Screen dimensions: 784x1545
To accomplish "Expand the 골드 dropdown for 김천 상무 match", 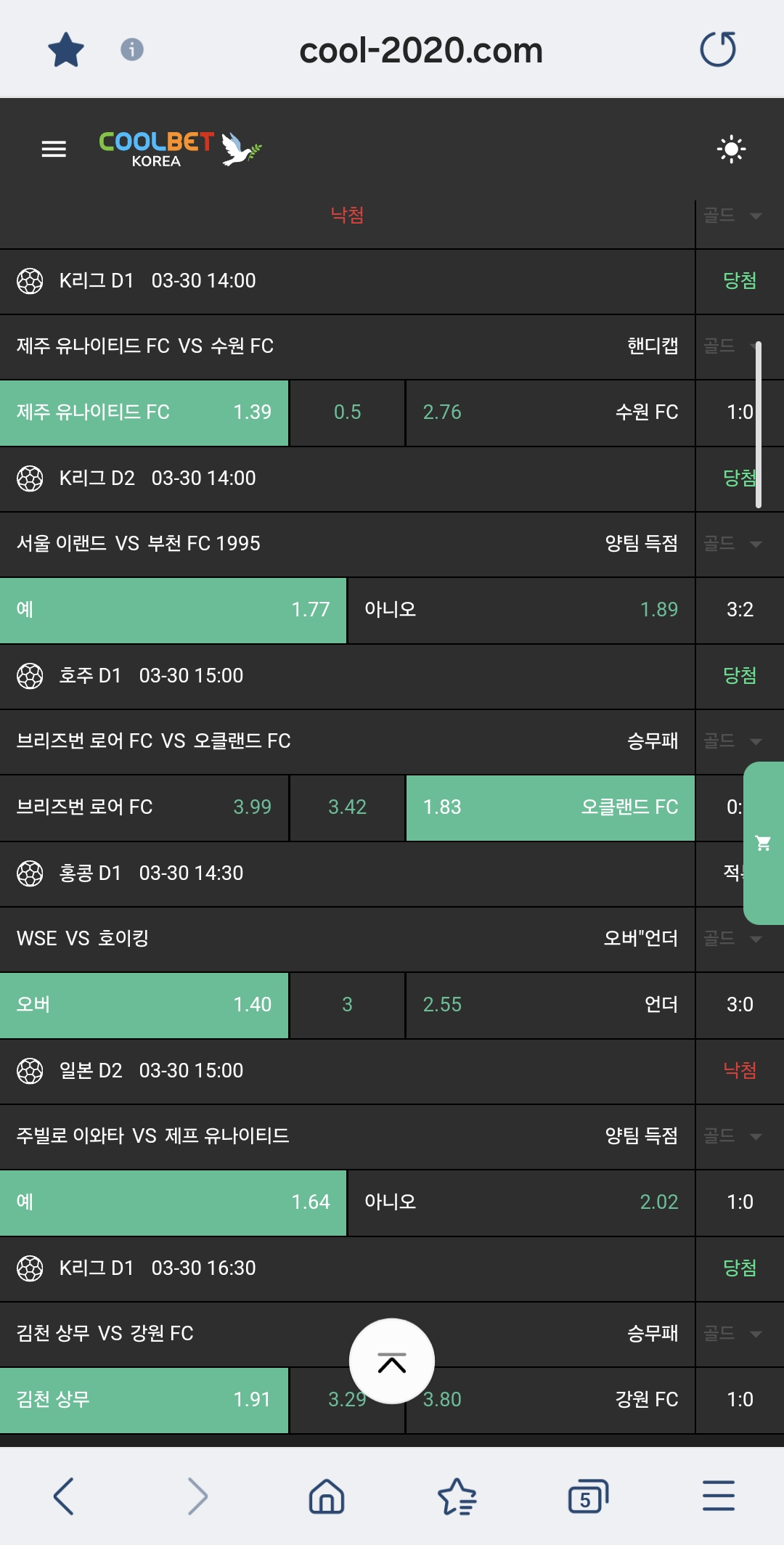I will (733, 1334).
